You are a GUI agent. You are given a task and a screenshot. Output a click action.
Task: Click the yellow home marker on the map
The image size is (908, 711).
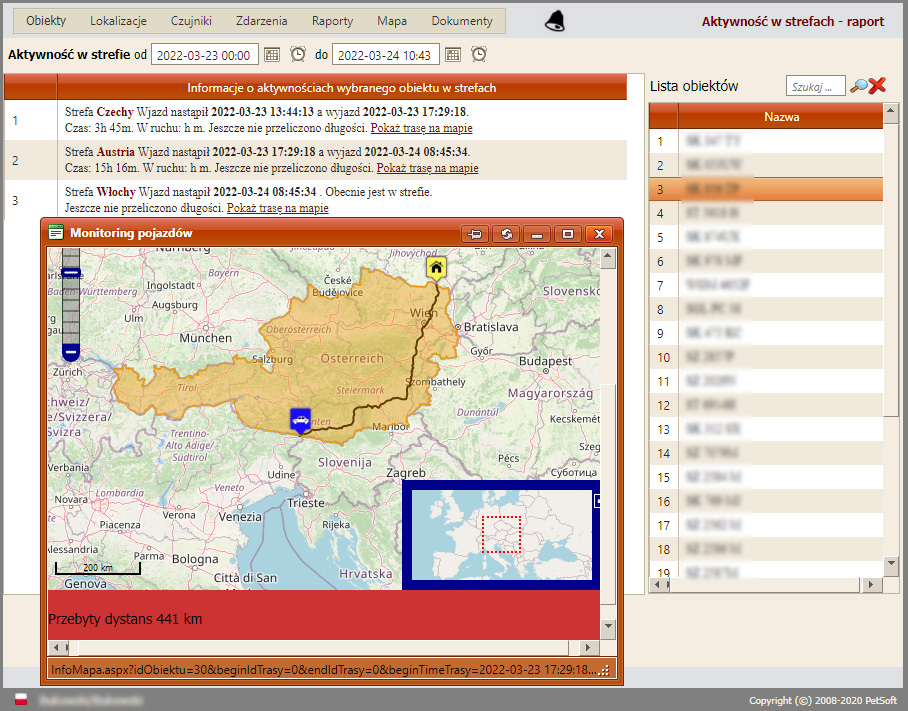click(436, 268)
